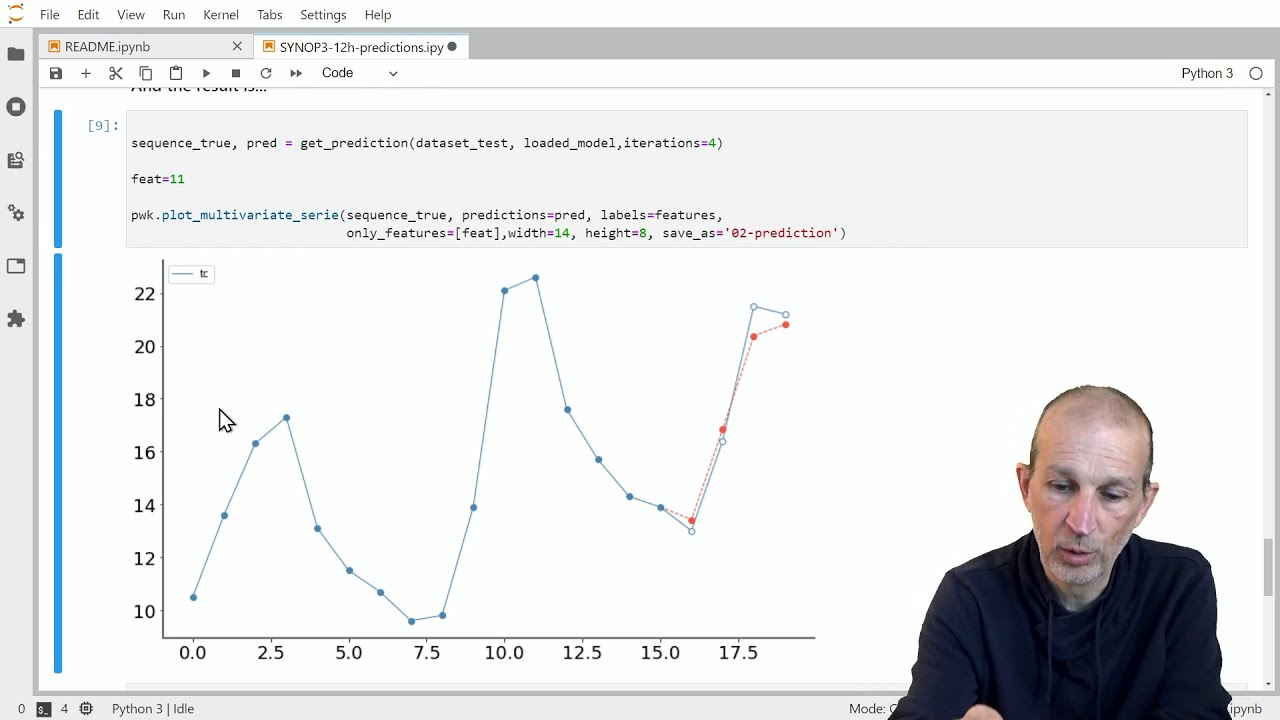Close the README.ipynb tab
This screenshot has width=1280, height=720.
pyautogui.click(x=237, y=46)
